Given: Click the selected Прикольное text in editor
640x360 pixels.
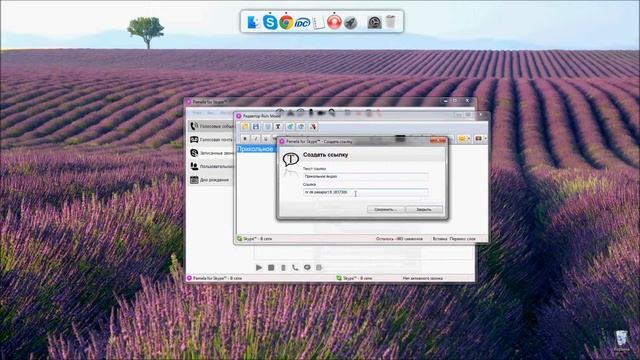Looking at the screenshot, I should click(x=256, y=149).
